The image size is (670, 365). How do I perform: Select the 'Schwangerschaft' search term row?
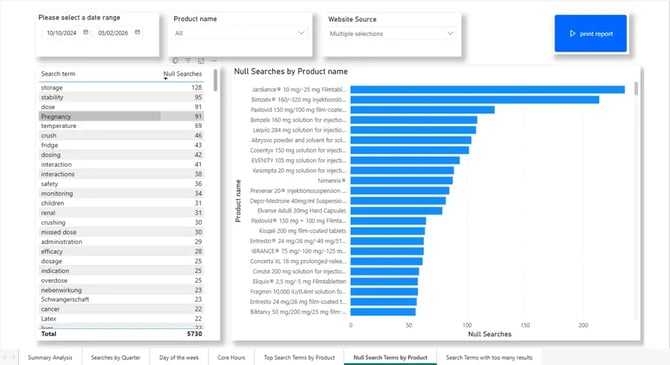pyautogui.click(x=121, y=299)
